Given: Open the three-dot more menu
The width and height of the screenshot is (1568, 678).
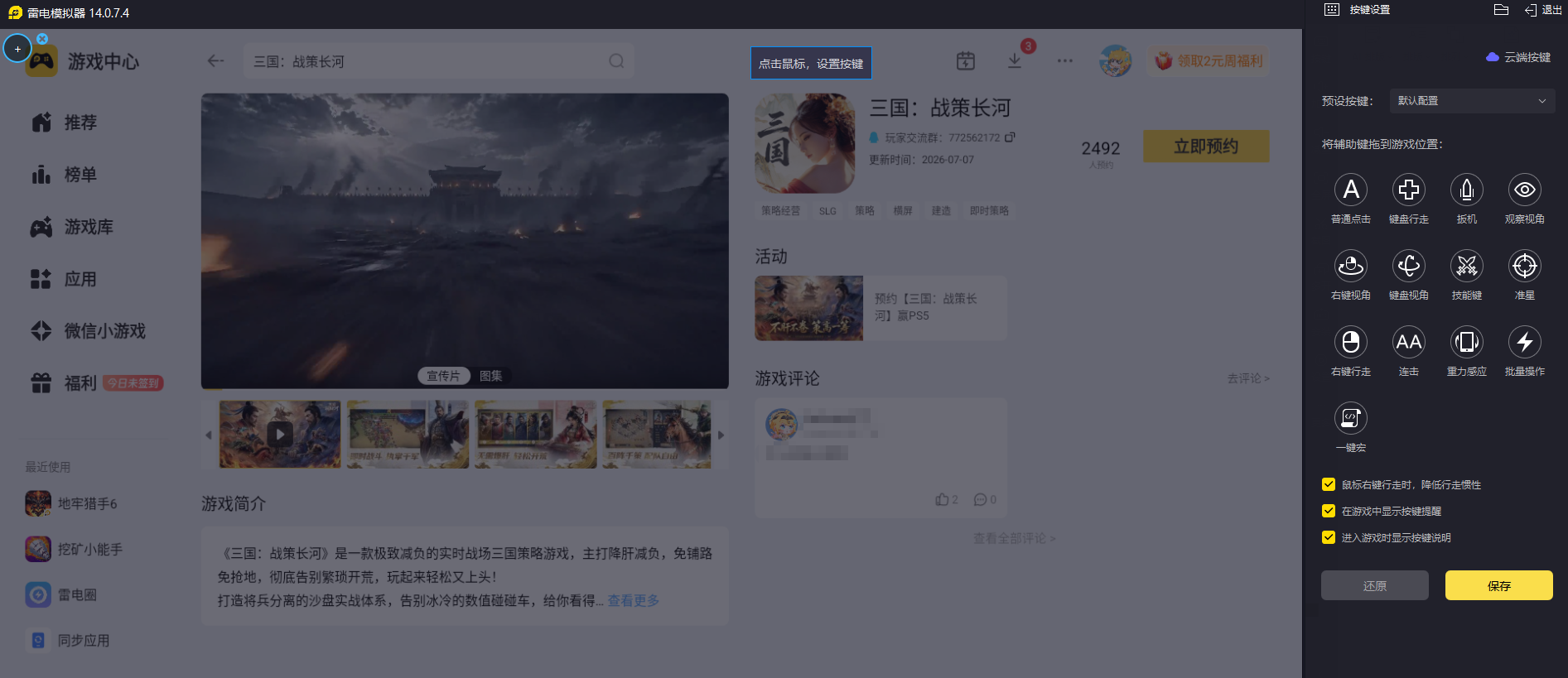Looking at the screenshot, I should 1065,60.
